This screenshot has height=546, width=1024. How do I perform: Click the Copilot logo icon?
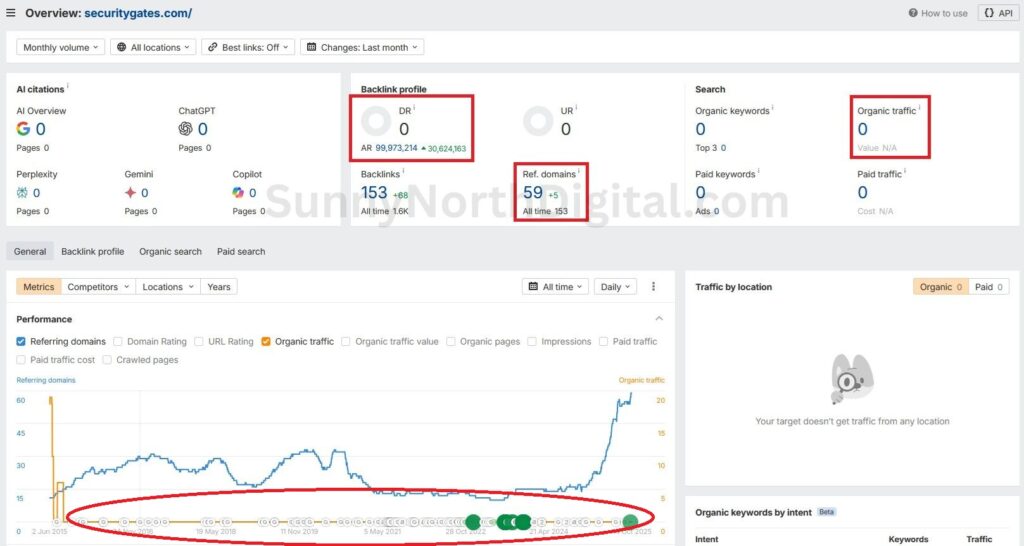pyautogui.click(x=239, y=193)
